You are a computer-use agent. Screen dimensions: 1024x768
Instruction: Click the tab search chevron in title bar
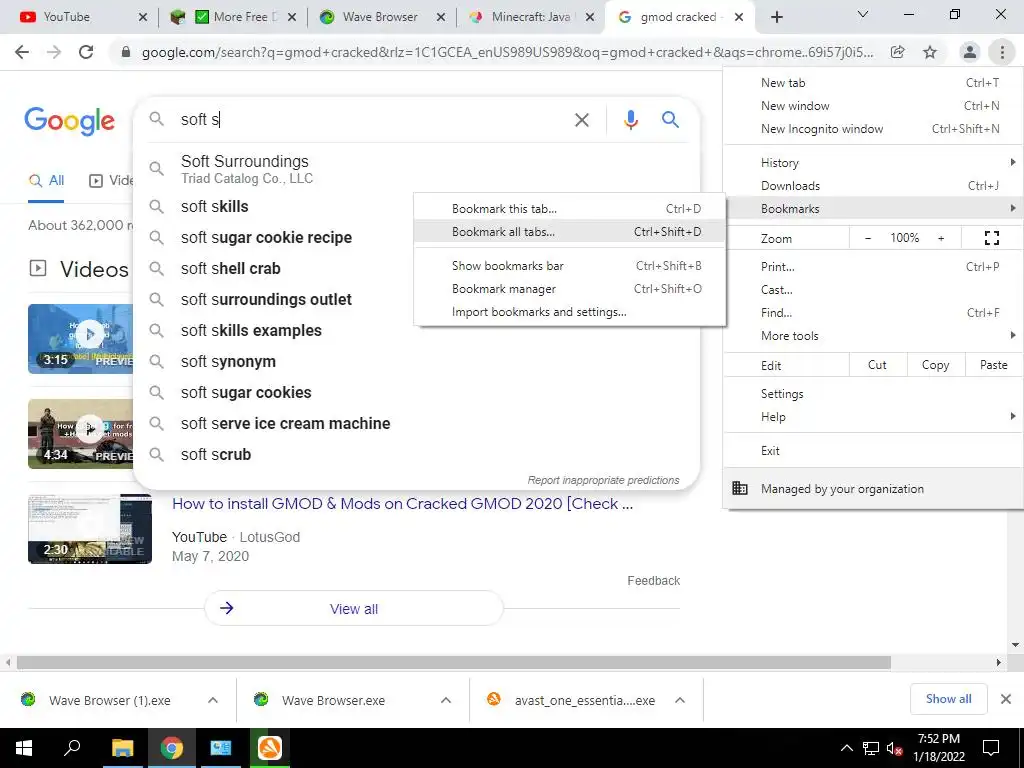pos(863,14)
